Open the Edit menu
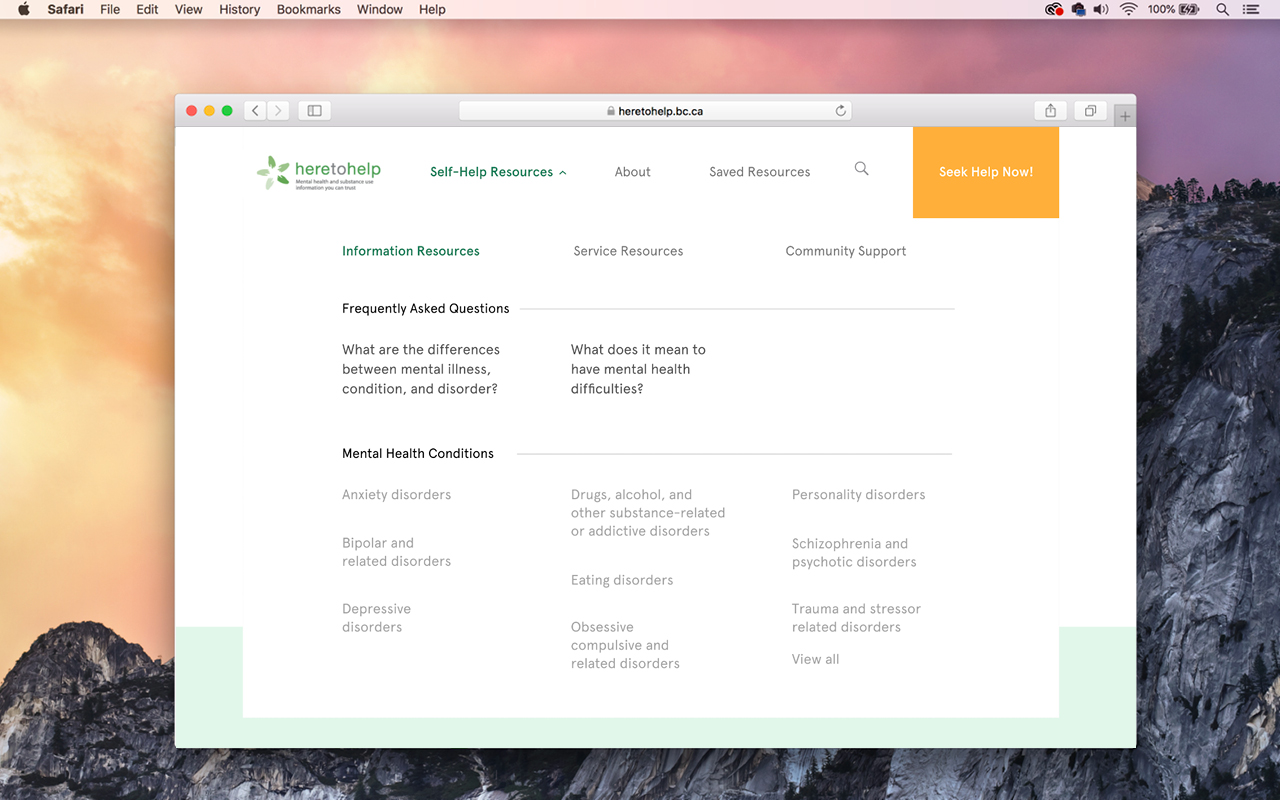The image size is (1280, 800). (x=147, y=9)
